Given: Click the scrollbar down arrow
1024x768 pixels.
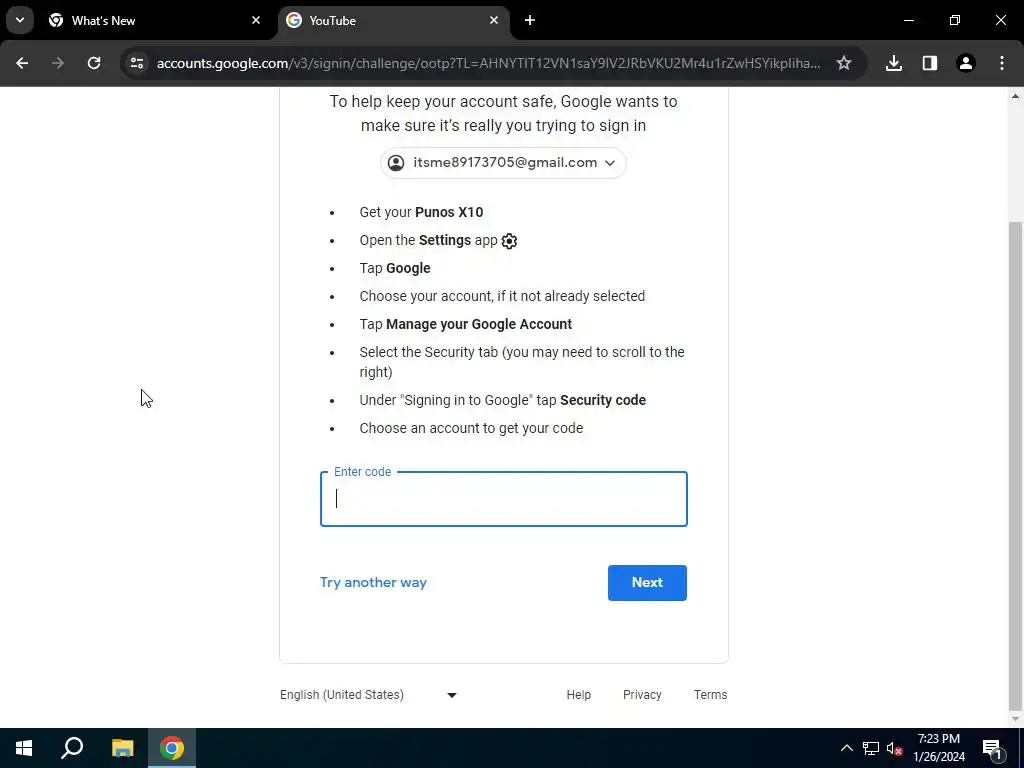Looking at the screenshot, I should (1015, 719).
